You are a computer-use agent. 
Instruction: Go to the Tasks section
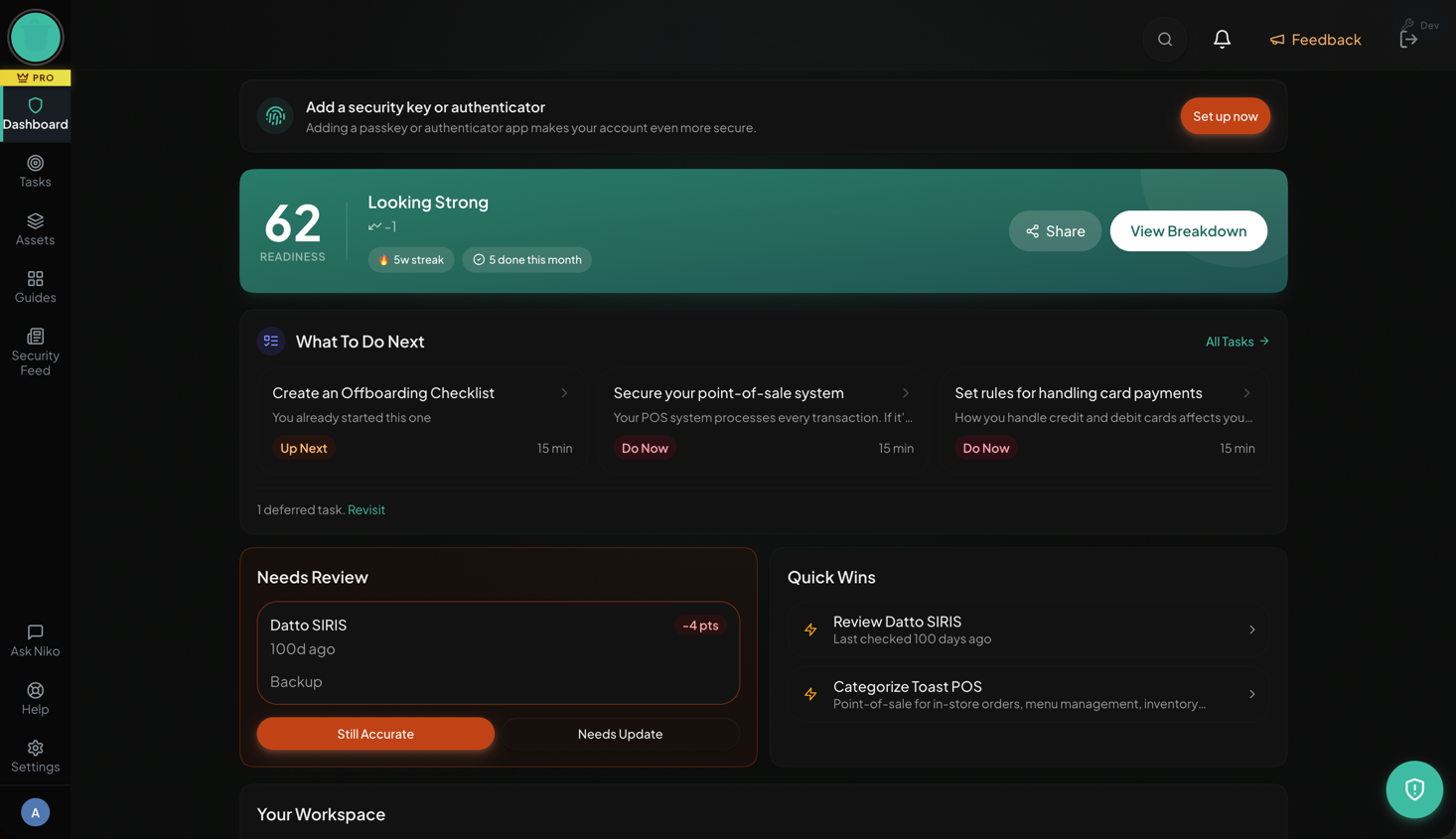35,171
